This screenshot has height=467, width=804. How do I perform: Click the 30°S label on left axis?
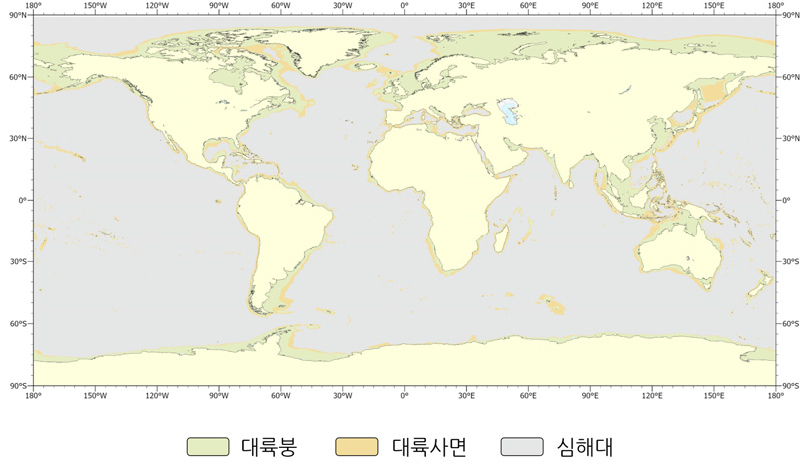point(18,262)
